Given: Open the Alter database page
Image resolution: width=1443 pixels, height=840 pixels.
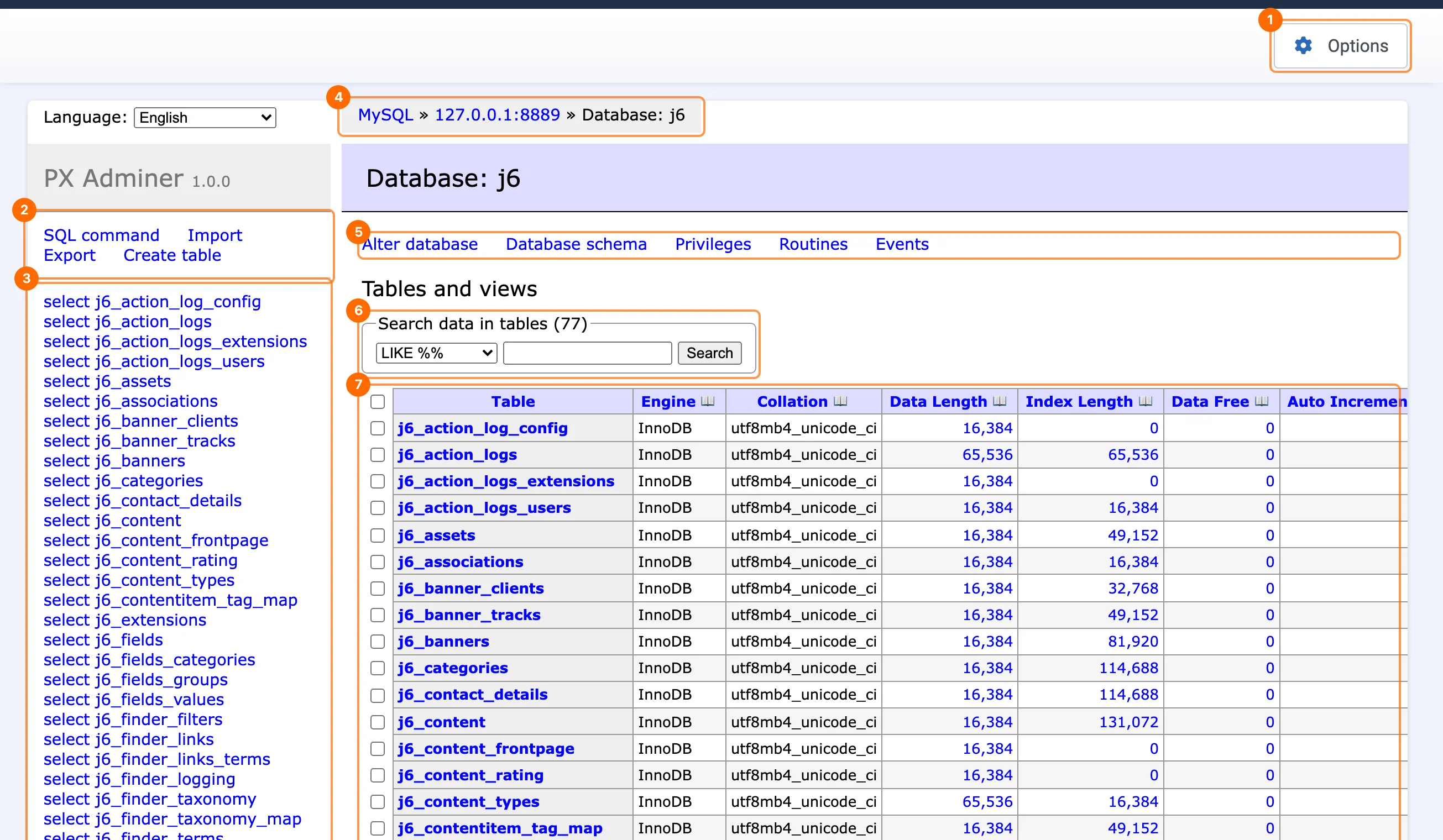Looking at the screenshot, I should pyautogui.click(x=420, y=244).
